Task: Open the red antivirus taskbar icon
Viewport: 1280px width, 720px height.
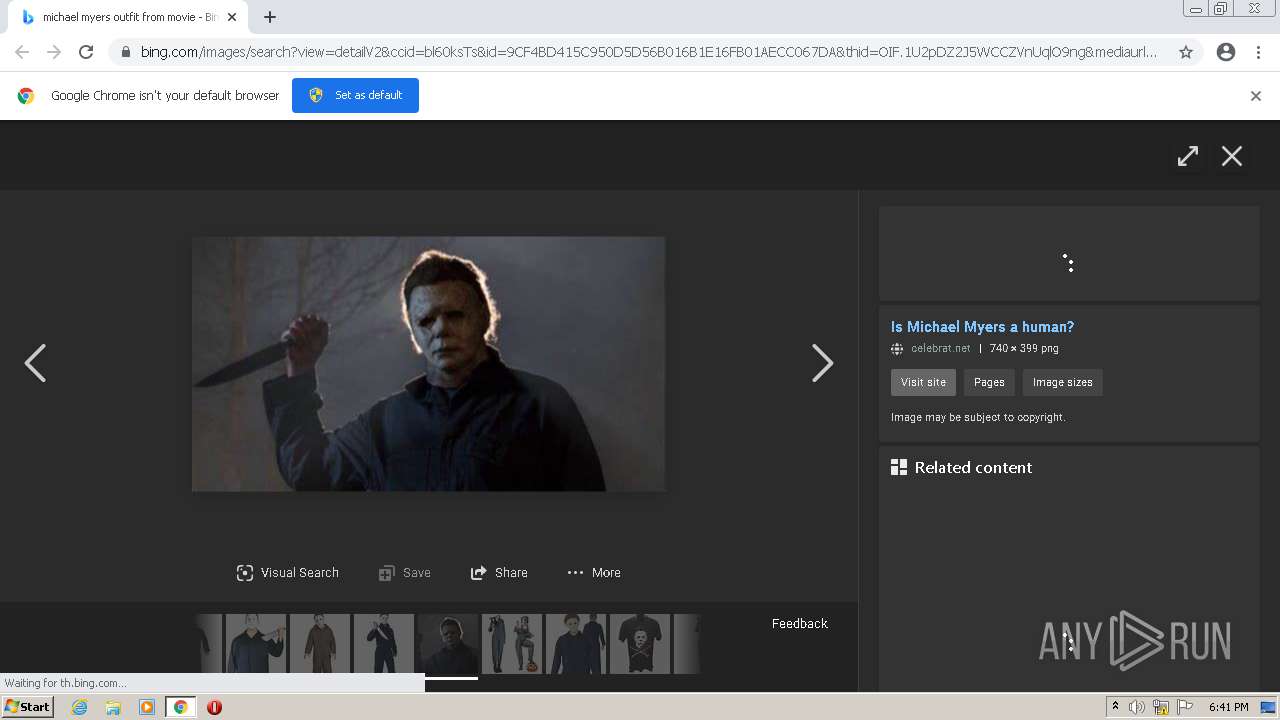Action: click(214, 707)
